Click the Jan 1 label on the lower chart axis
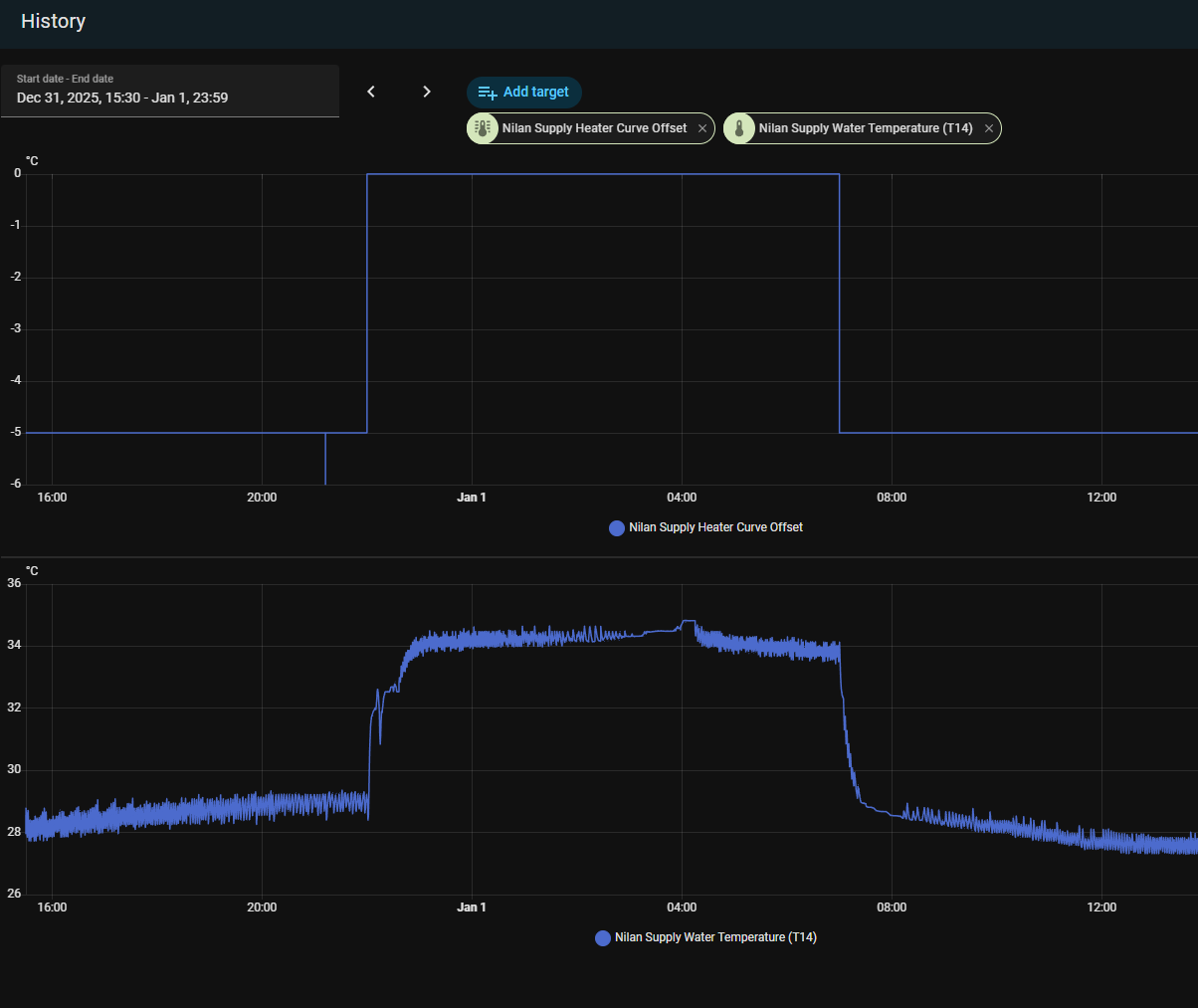 [472, 907]
